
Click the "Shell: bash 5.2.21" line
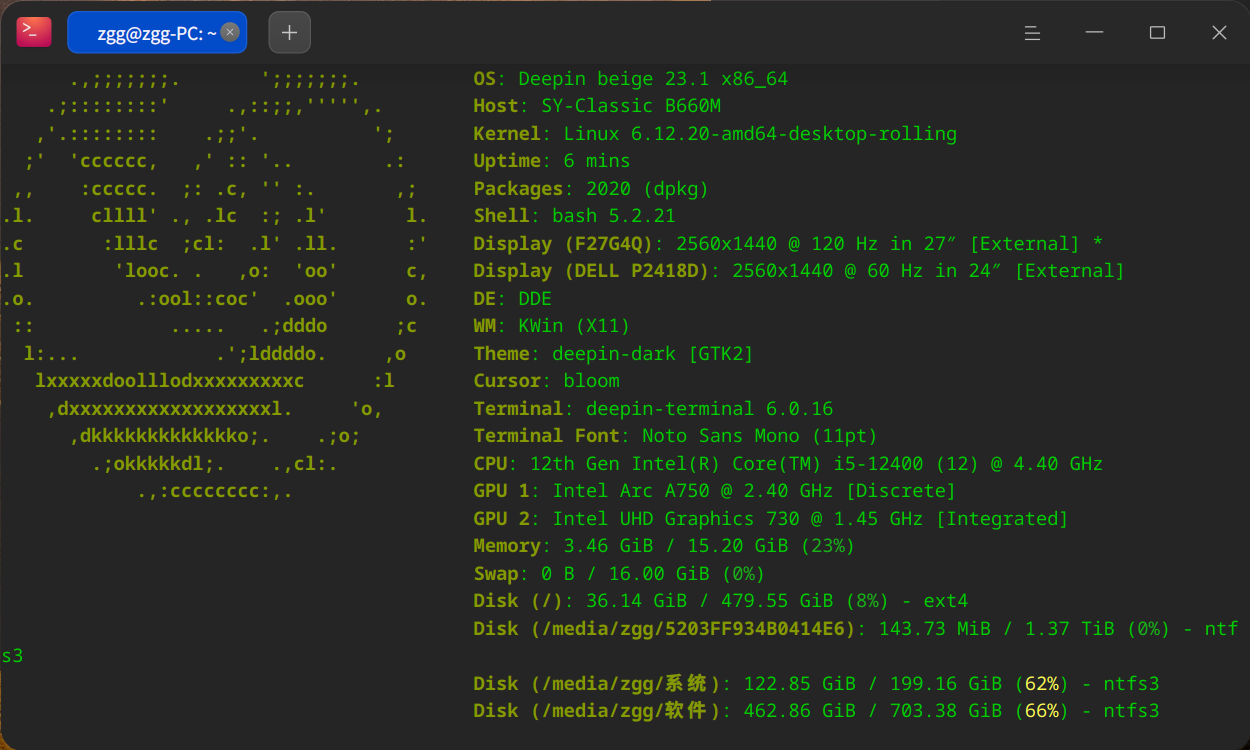pyautogui.click(x=575, y=216)
